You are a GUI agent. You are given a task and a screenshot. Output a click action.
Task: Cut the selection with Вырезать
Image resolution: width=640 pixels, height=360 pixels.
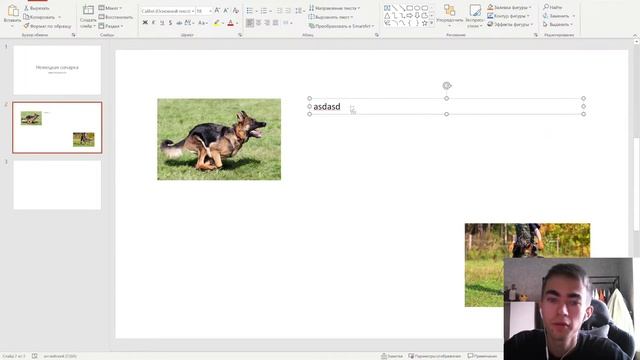point(37,8)
